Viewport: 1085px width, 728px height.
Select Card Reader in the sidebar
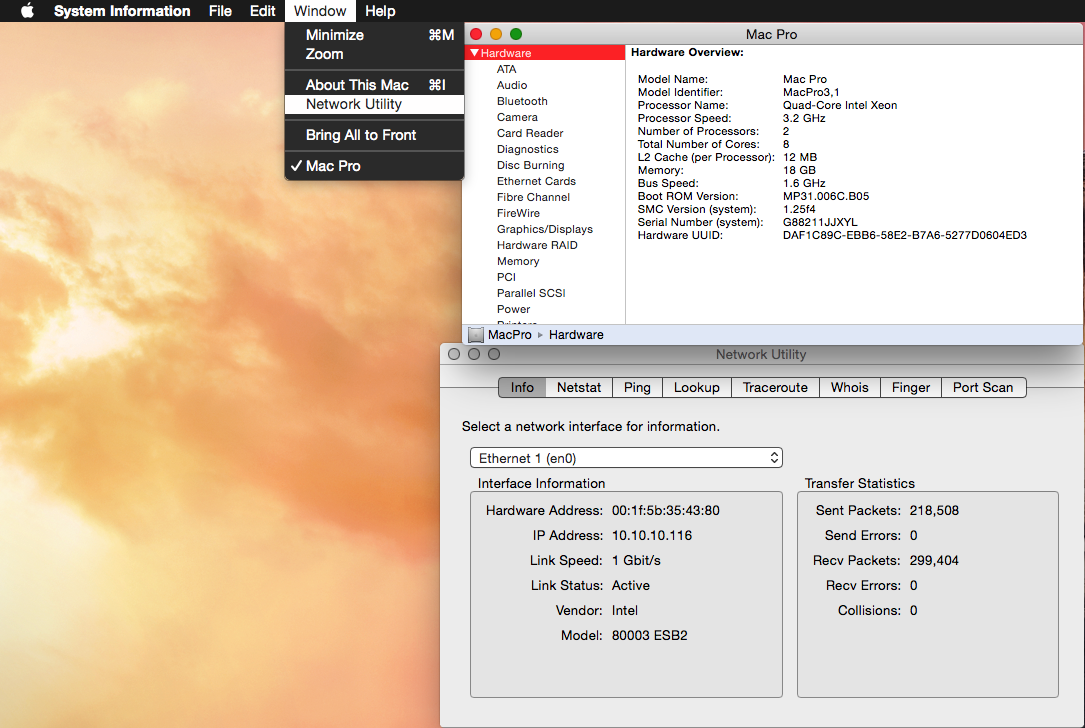530,133
